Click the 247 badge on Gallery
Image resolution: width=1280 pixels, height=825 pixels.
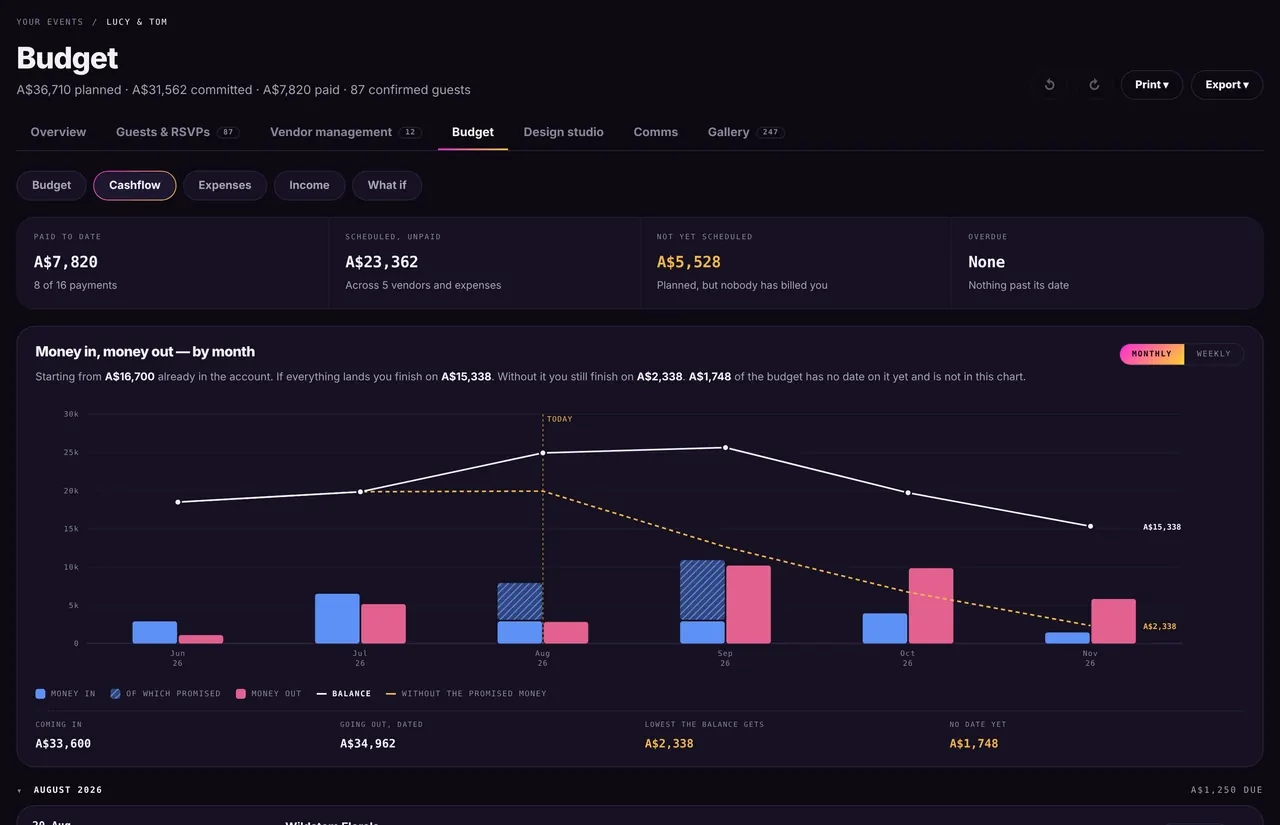pyautogui.click(x=770, y=132)
